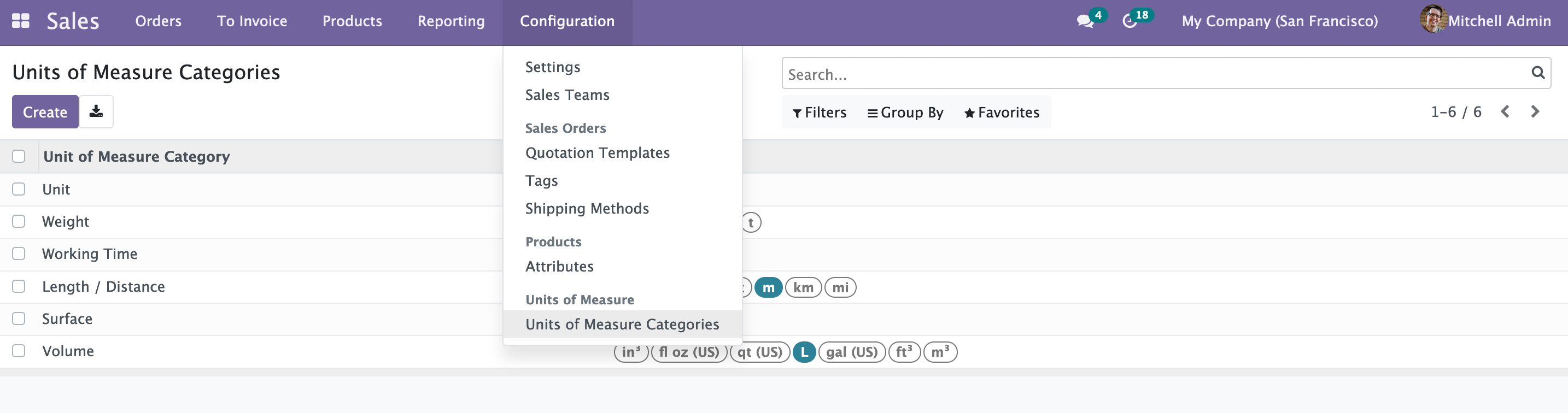Select the 'fl oz (US)' unit tag
Image resolution: width=1568 pixels, height=413 pixels.
(689, 352)
